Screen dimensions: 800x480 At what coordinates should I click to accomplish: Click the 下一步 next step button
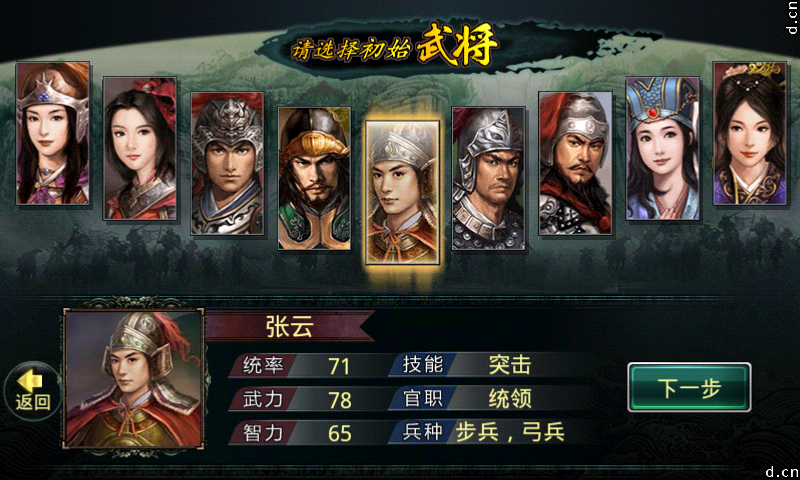coord(689,388)
